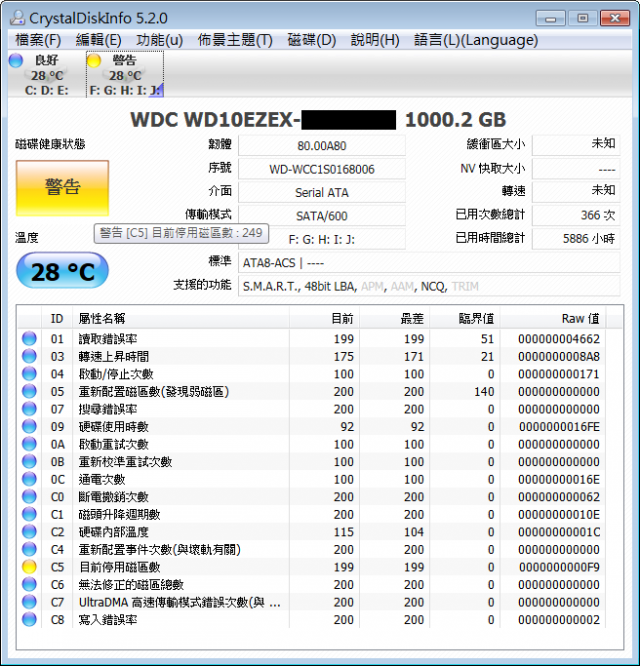Click the 最差 column header
The image size is (640, 667).
point(395,319)
